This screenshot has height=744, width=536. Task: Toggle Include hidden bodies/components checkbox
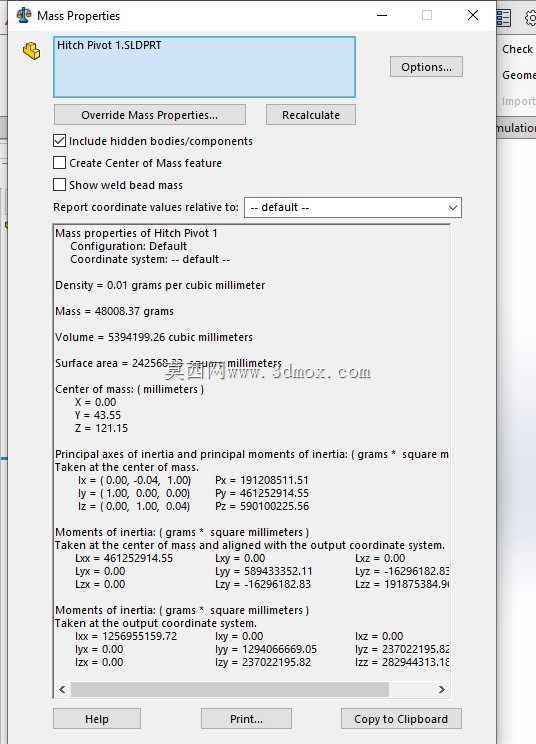[x=59, y=141]
